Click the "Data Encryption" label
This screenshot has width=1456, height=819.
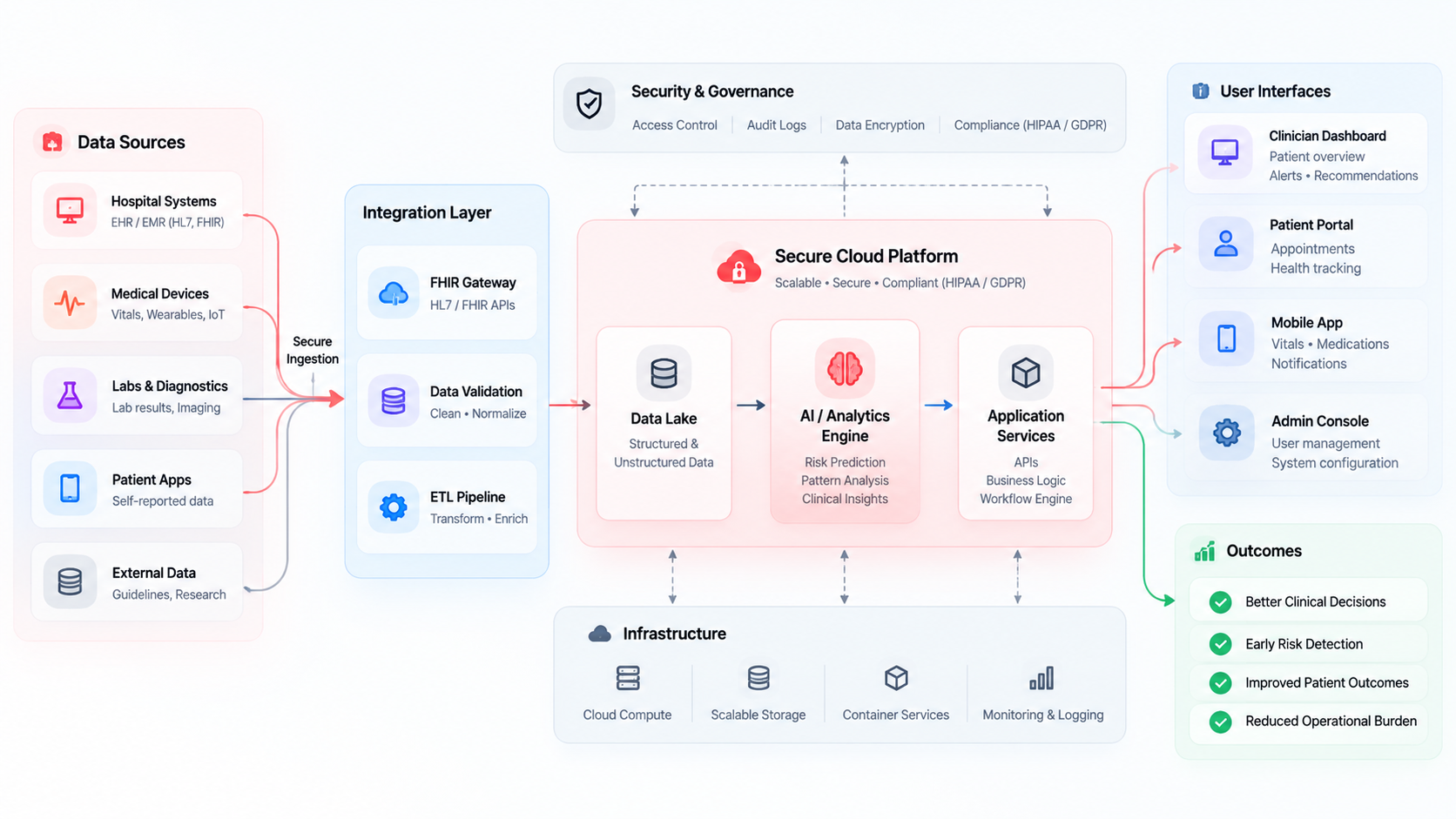880,125
